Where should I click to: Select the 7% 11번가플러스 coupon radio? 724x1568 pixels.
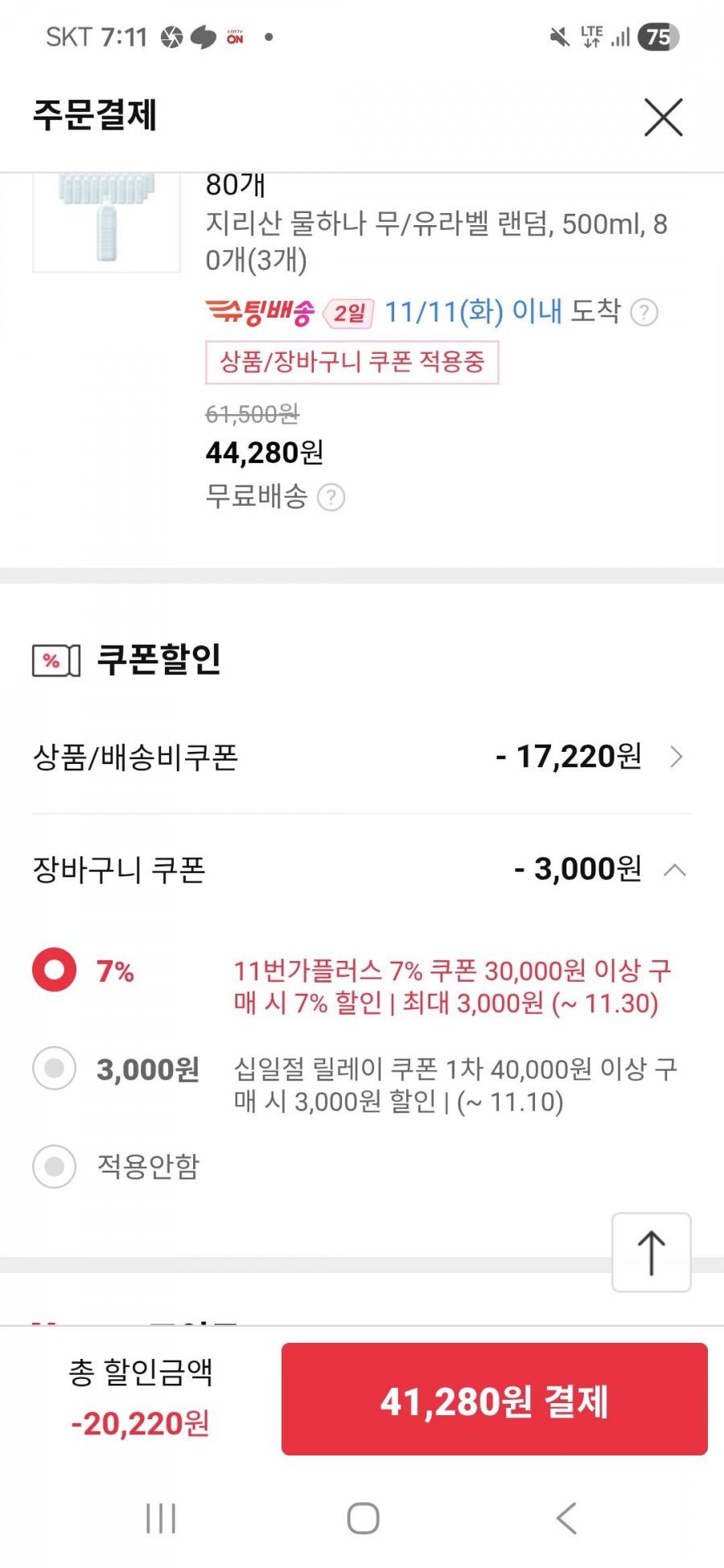[55, 970]
